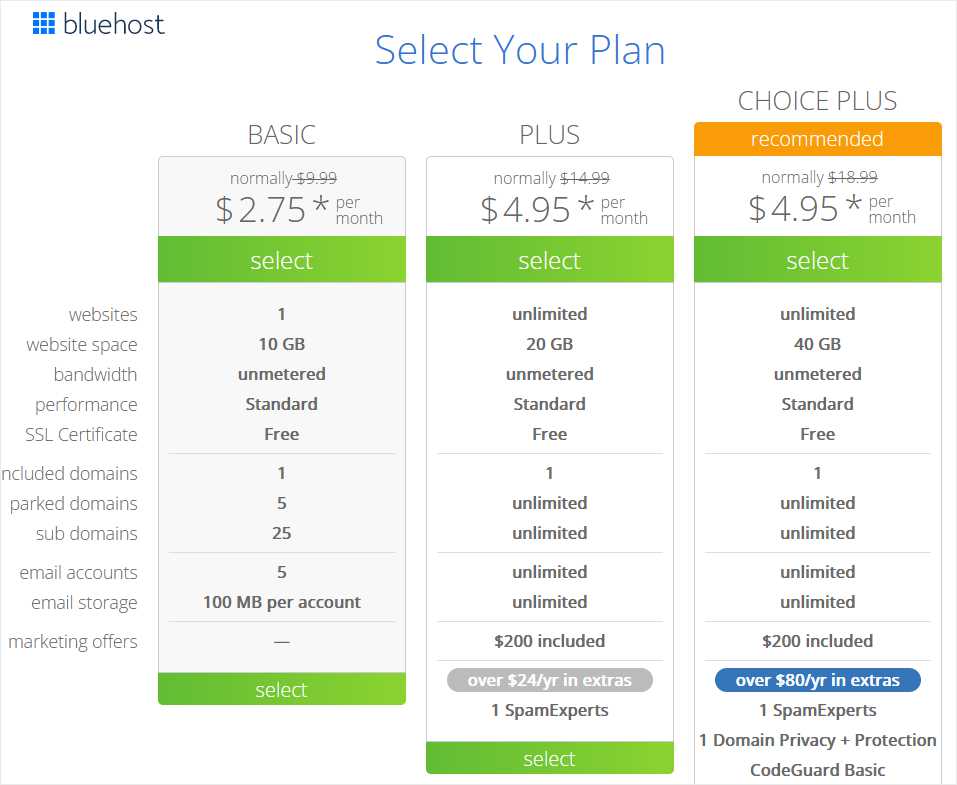Select the PLUS plan column header
This screenshot has width=957, height=785.
(x=549, y=134)
